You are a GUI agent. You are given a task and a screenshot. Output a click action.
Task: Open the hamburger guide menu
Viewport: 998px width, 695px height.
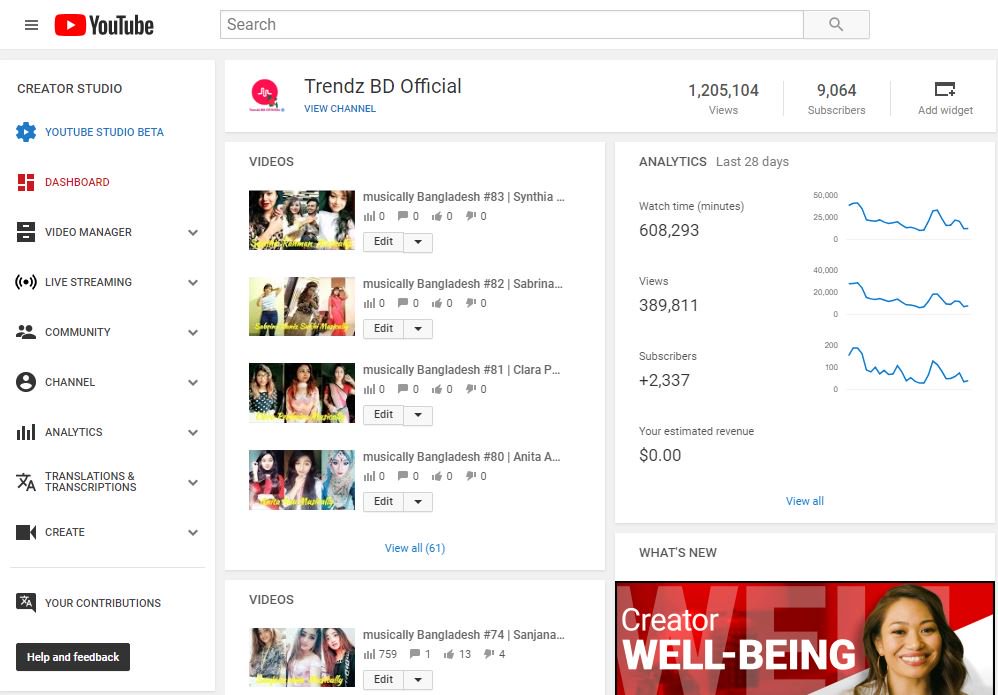coord(31,25)
